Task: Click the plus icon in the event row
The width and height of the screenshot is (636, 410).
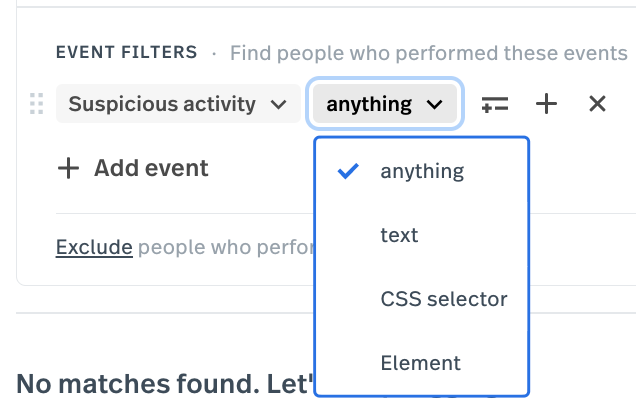Action: point(546,104)
